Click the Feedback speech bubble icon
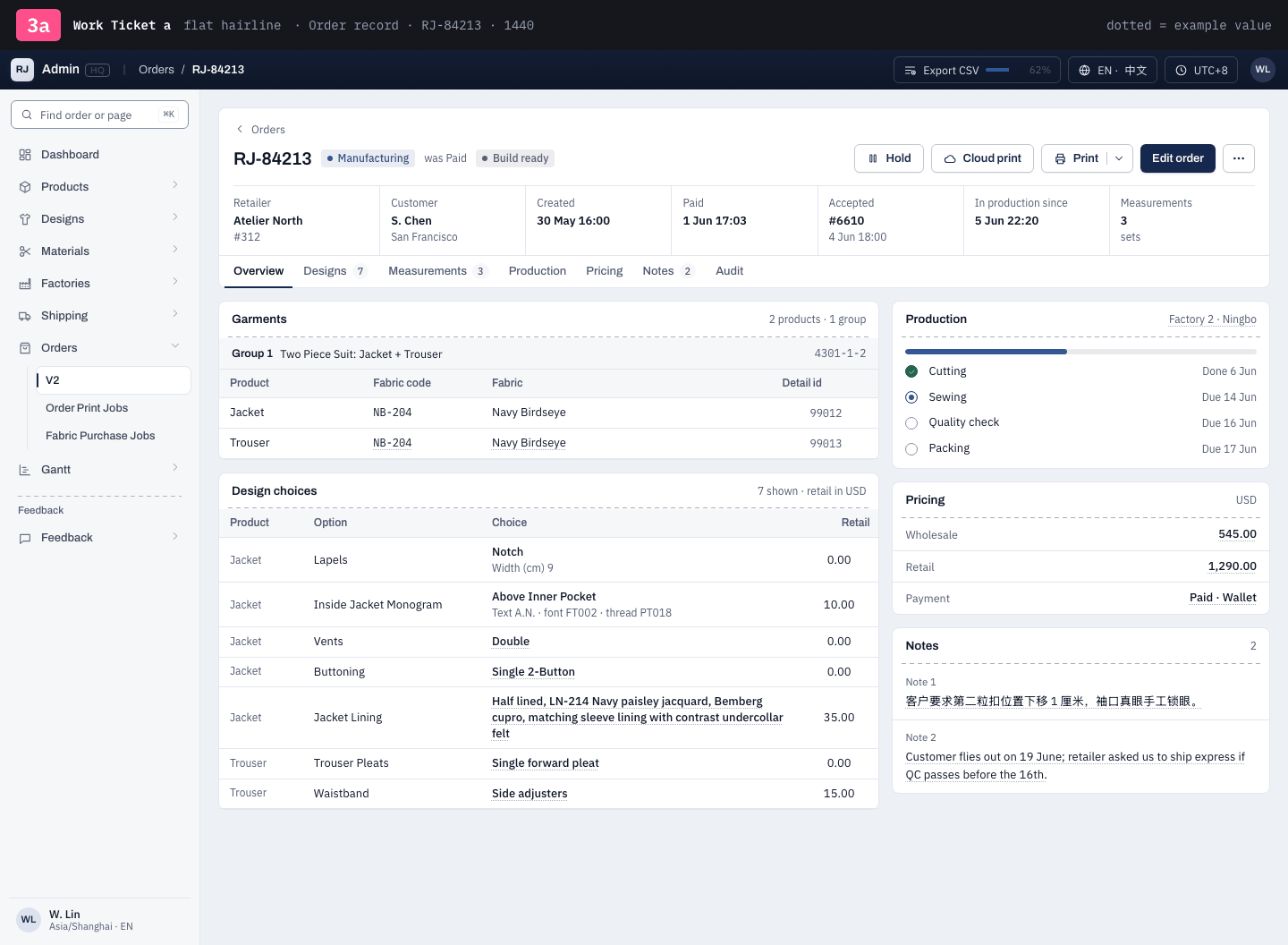Image resolution: width=1288 pixels, height=945 pixels. pos(25,538)
